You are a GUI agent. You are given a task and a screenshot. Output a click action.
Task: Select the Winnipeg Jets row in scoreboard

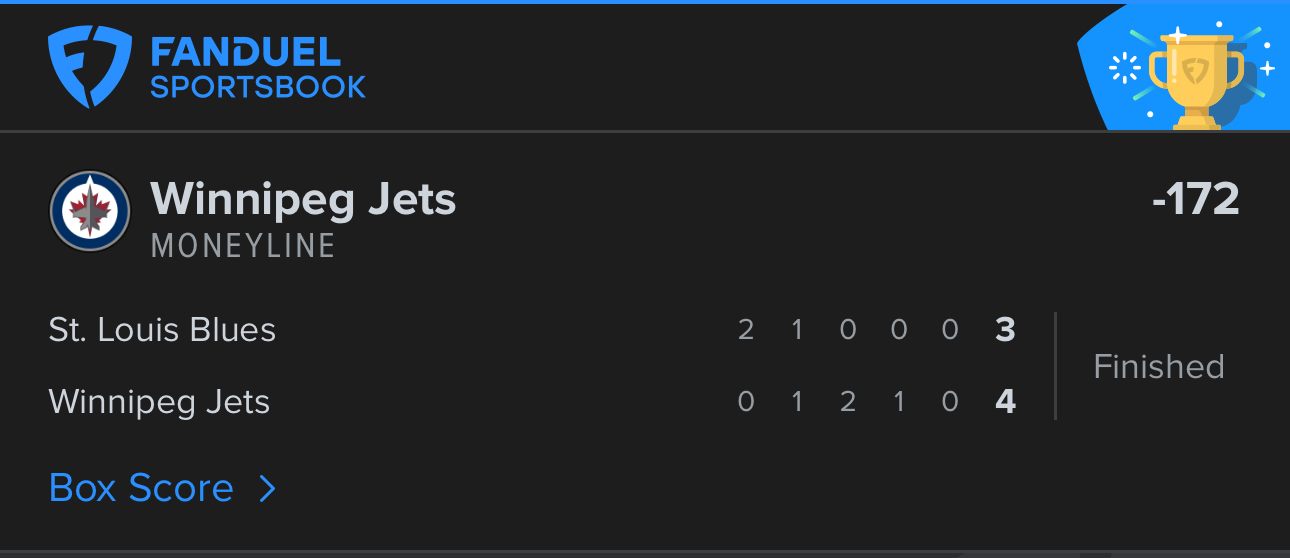point(532,402)
